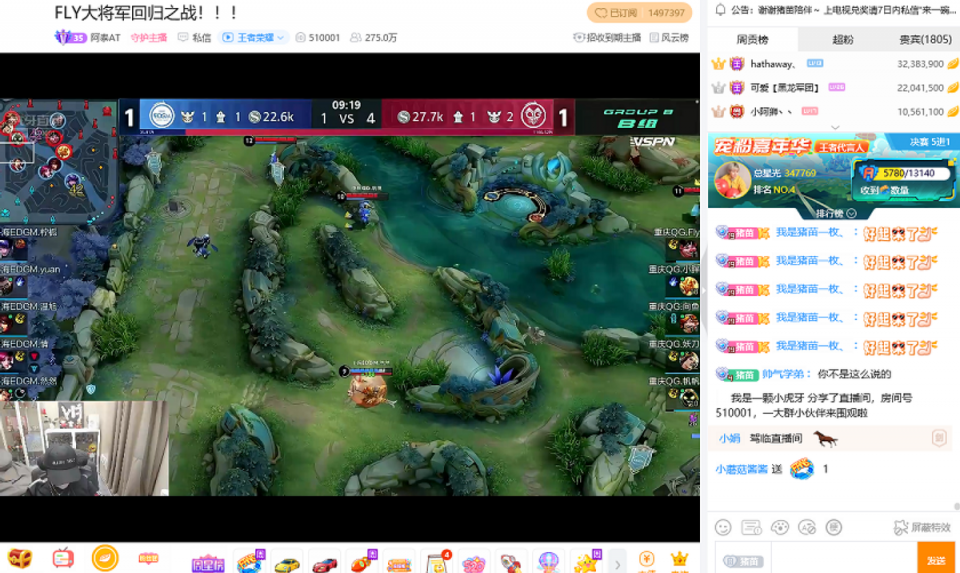
Task: Send the yellow star gift
Action: coord(586,561)
